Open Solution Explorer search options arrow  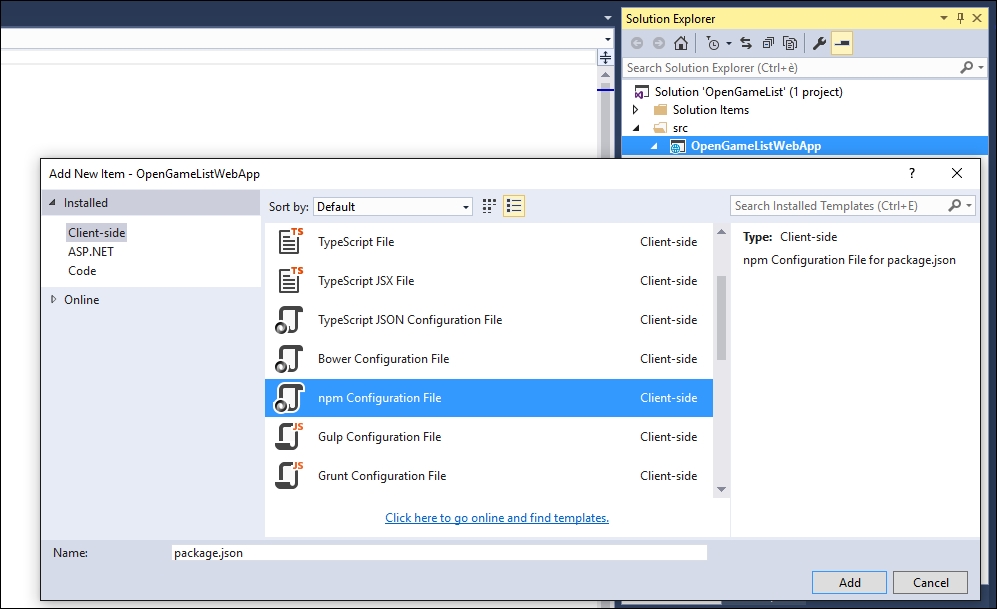(x=981, y=67)
